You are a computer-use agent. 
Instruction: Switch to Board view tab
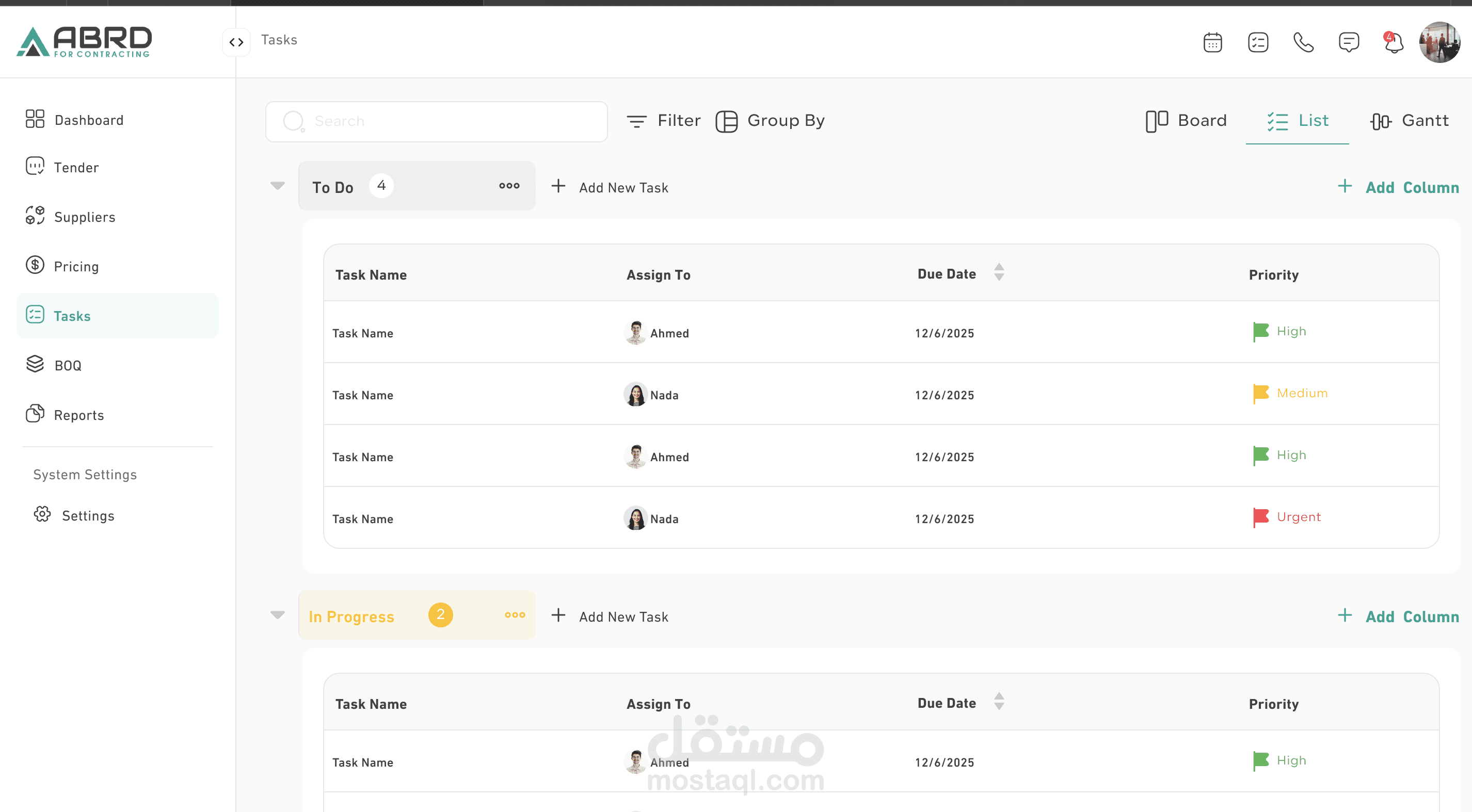pos(1186,121)
